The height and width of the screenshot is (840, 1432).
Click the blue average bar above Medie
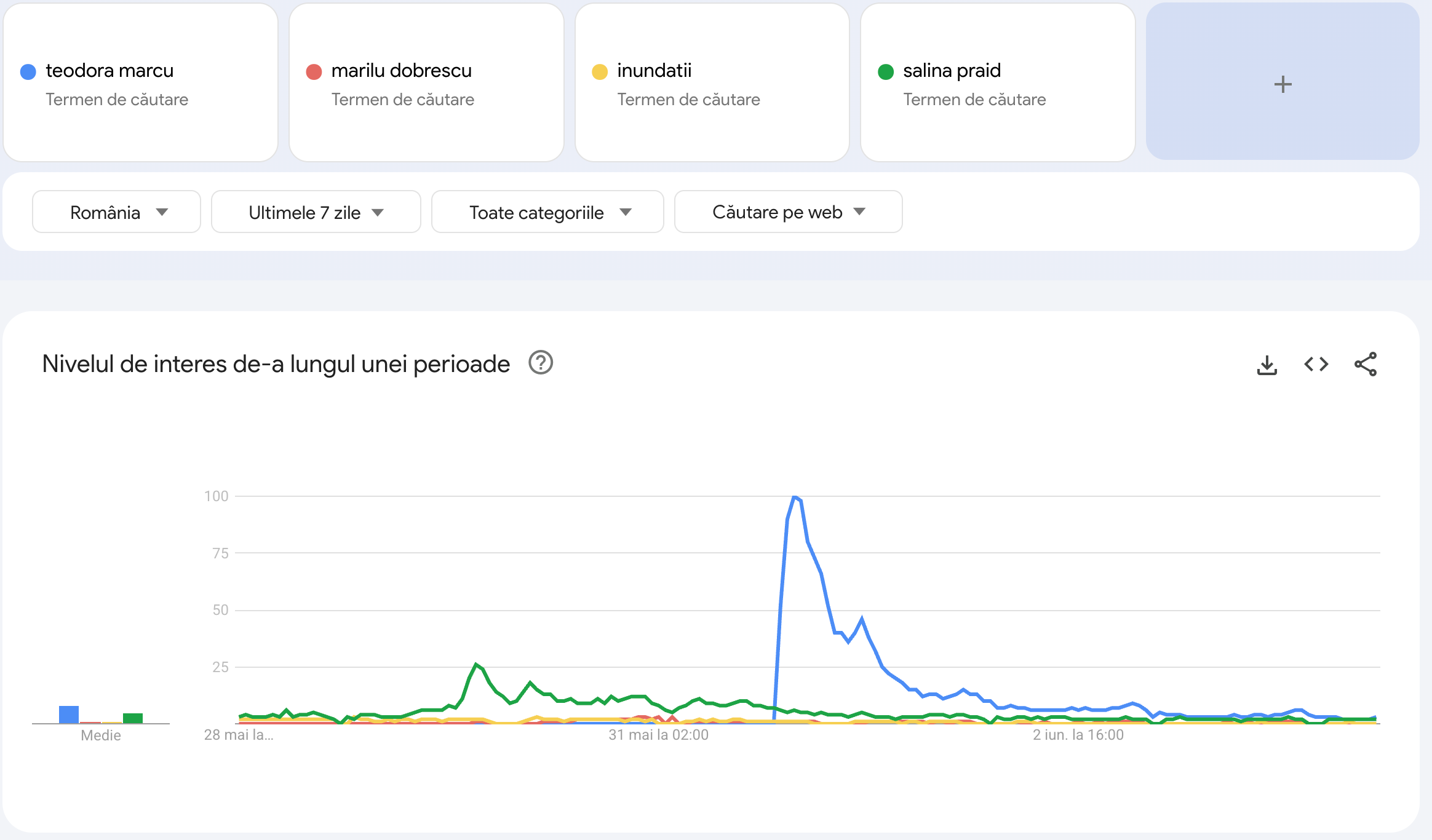[x=69, y=715]
